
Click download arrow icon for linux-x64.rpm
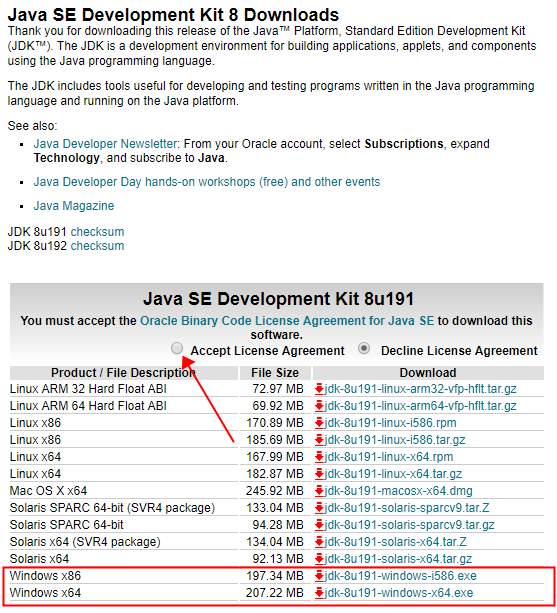tap(319, 457)
